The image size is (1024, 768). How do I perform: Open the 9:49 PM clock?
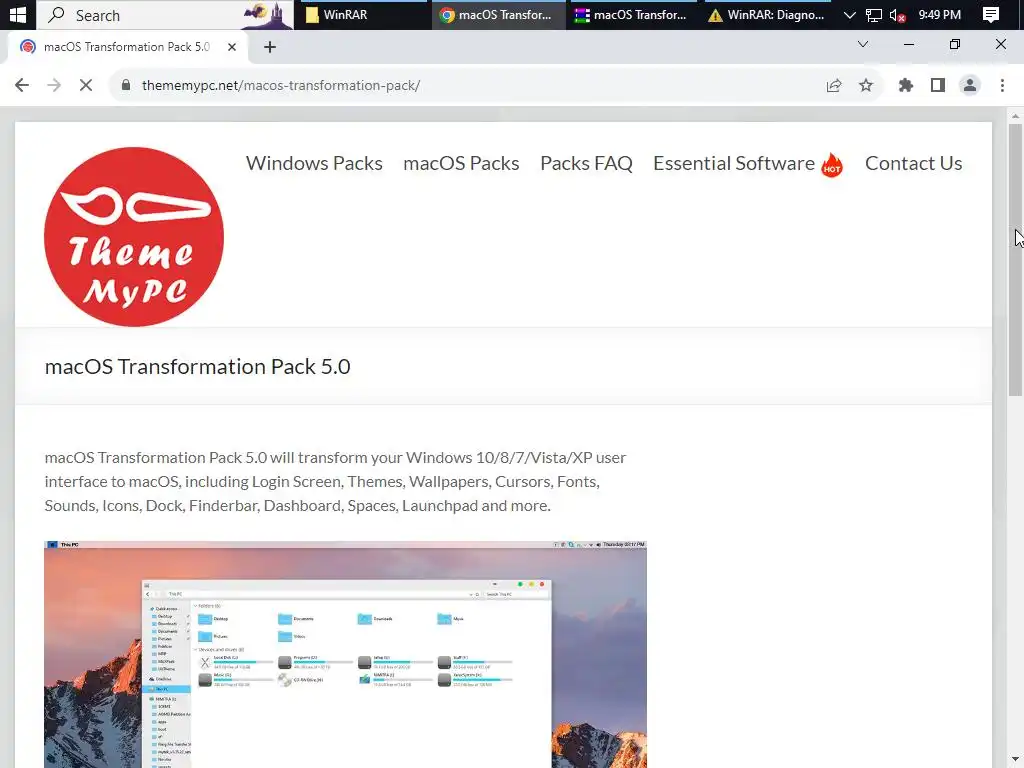[x=940, y=15]
